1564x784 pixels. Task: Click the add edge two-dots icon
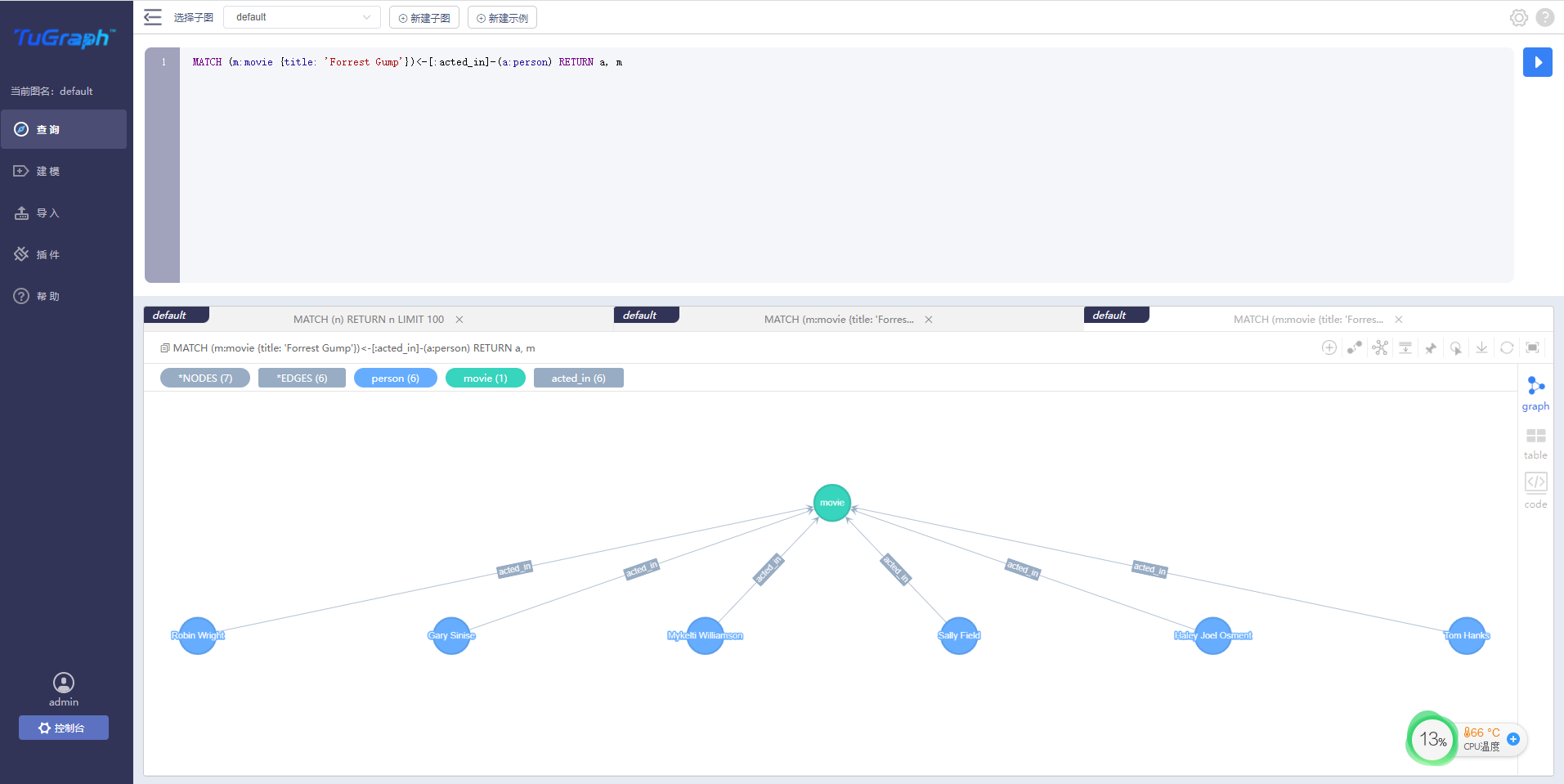tap(1355, 347)
